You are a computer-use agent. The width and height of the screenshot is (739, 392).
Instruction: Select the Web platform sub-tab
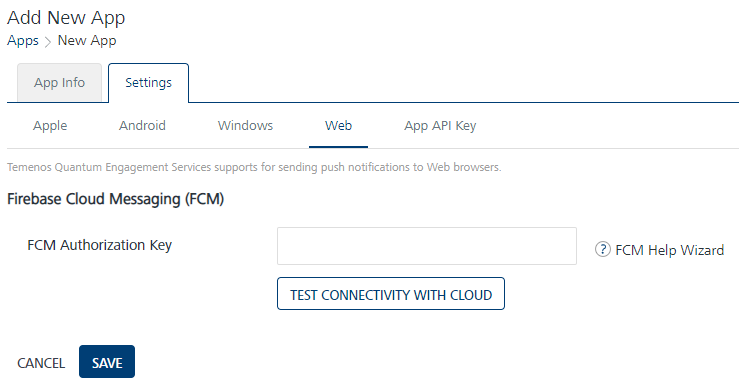pos(338,126)
